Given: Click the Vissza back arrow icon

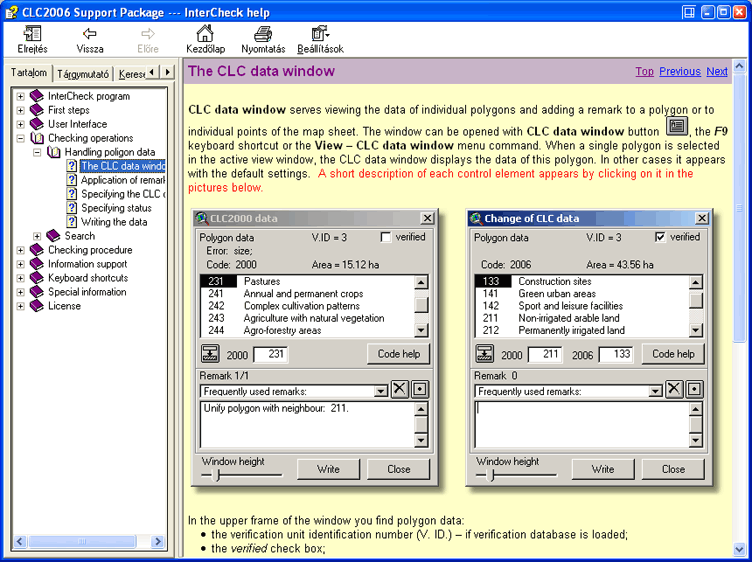Looking at the screenshot, I should coord(89,35).
